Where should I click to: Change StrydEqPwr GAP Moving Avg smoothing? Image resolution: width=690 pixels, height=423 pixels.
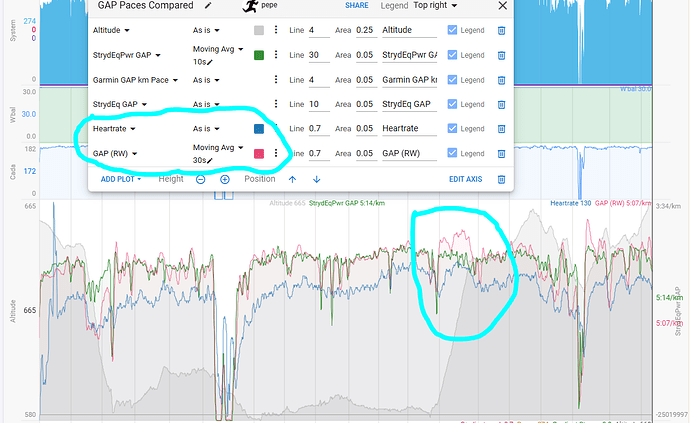[218, 49]
